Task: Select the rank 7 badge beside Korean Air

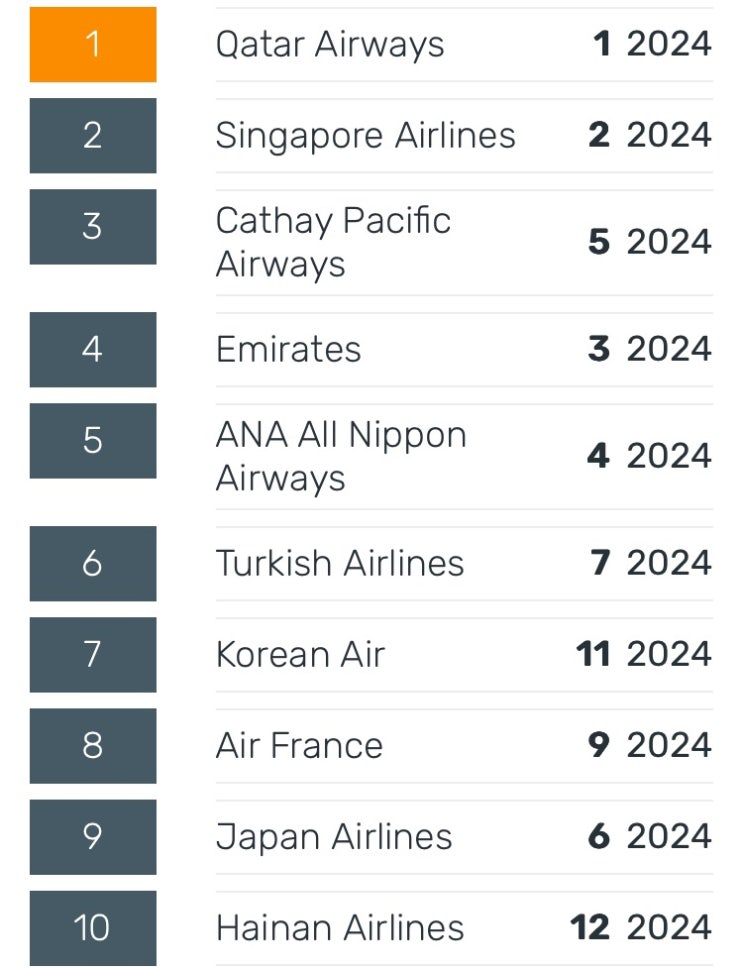Action: (93, 655)
